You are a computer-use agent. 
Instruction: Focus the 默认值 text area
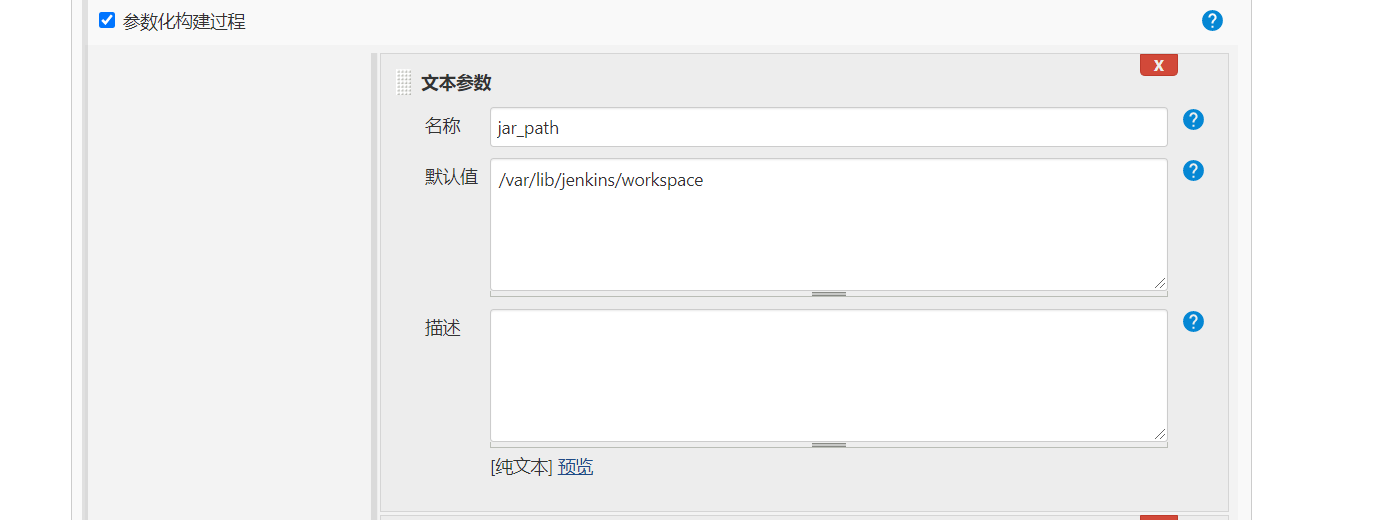[x=828, y=224]
